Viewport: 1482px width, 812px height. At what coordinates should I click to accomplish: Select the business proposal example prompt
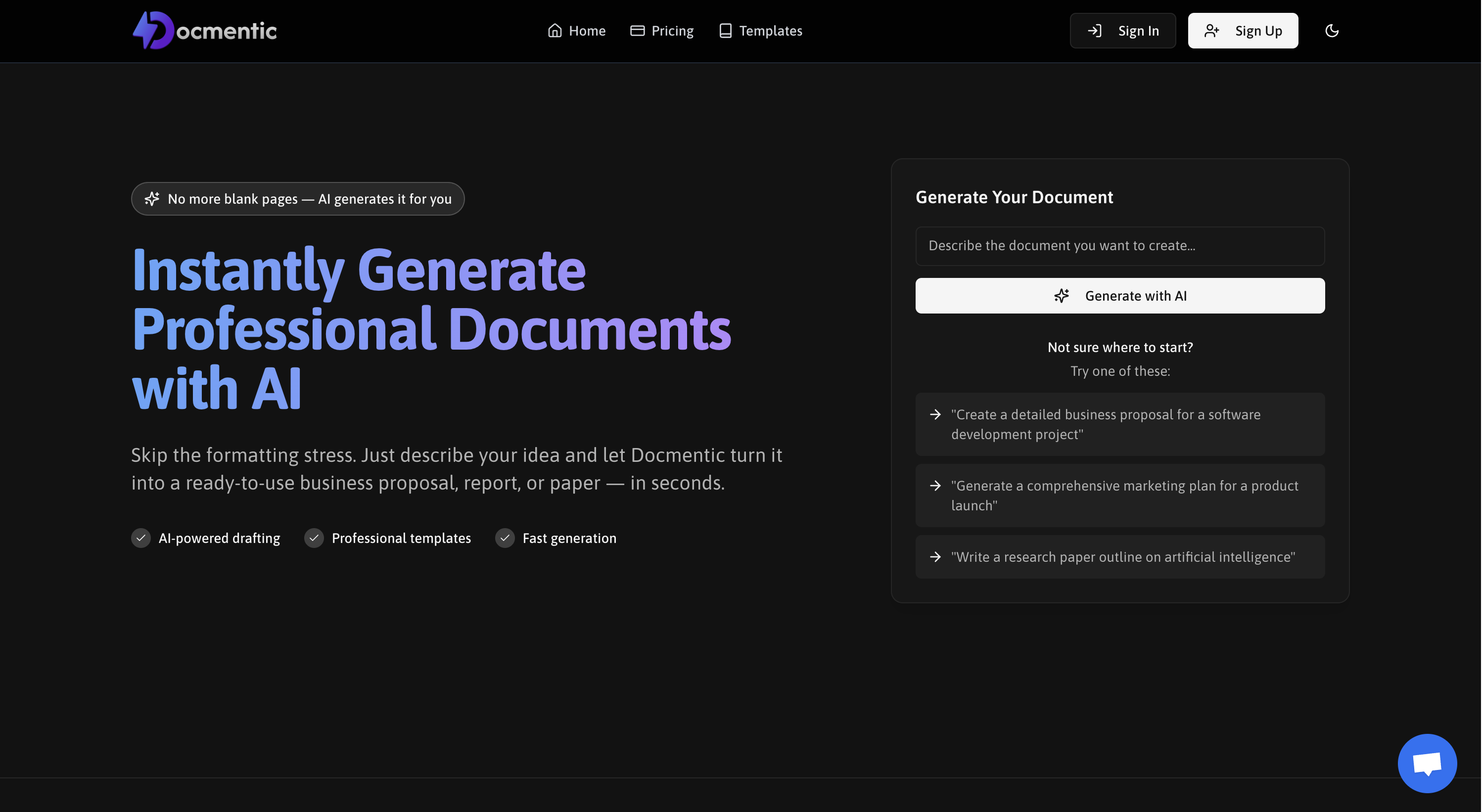tap(1119, 424)
